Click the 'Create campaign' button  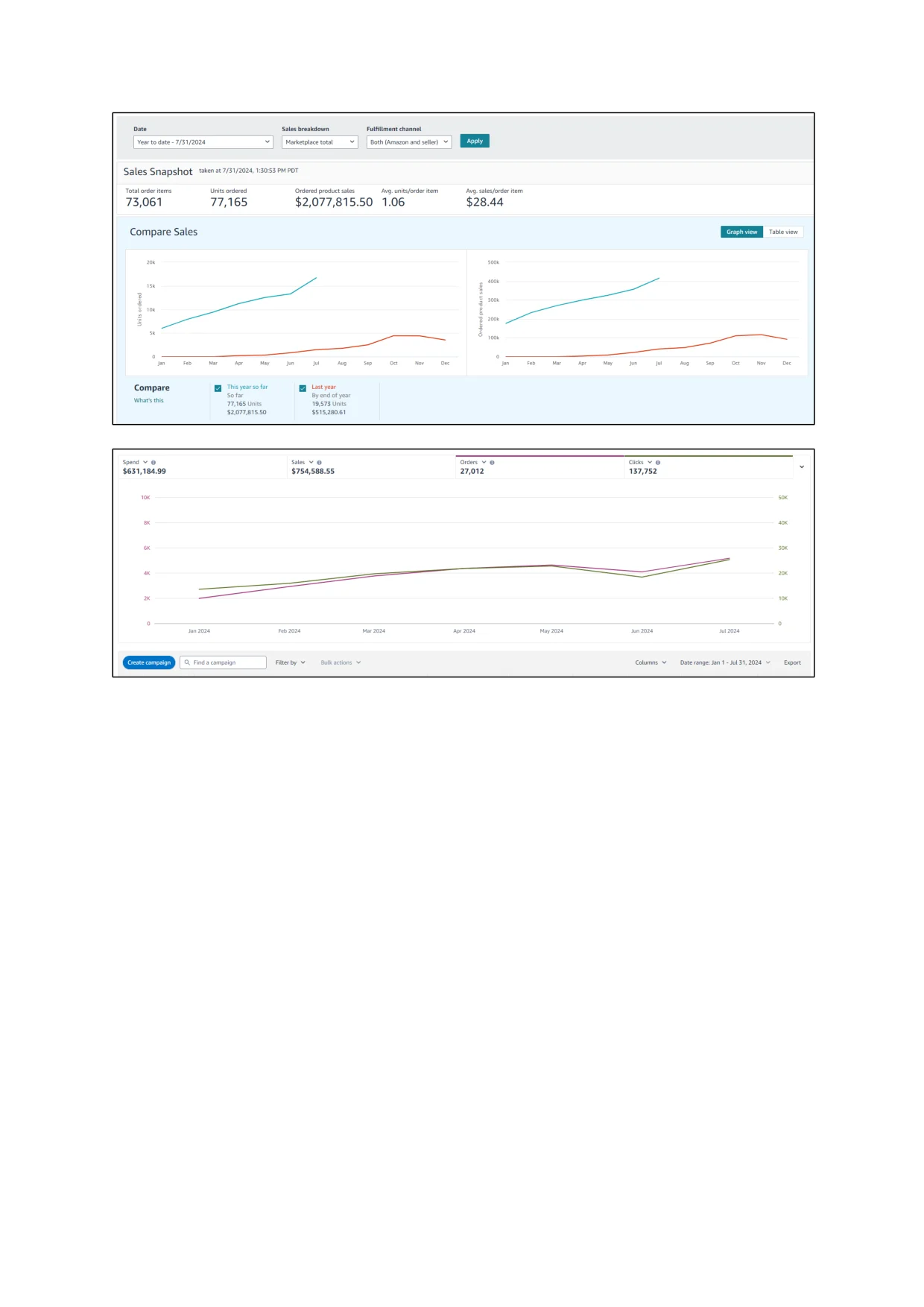(x=149, y=662)
